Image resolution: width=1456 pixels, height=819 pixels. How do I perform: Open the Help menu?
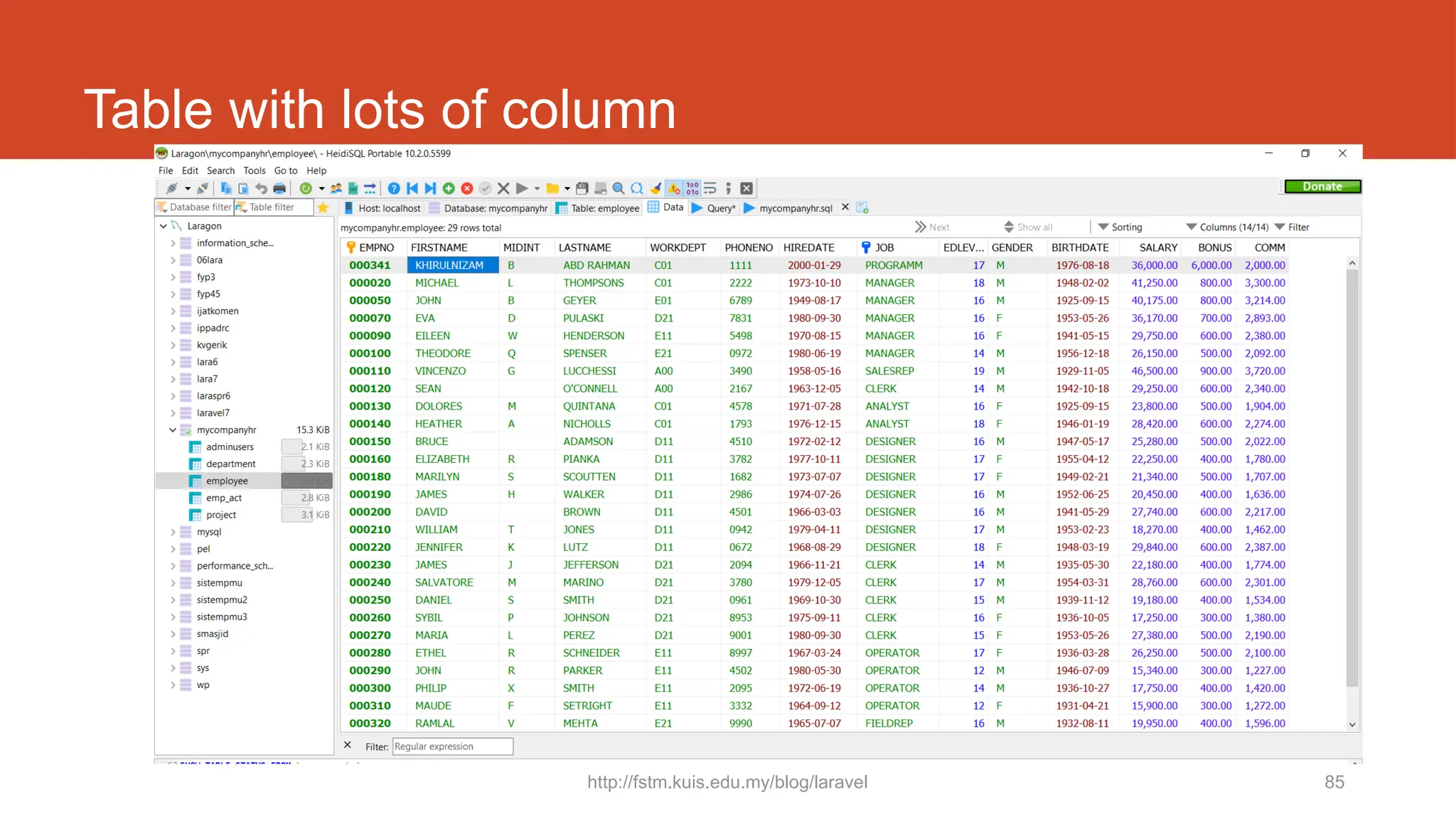tap(316, 171)
